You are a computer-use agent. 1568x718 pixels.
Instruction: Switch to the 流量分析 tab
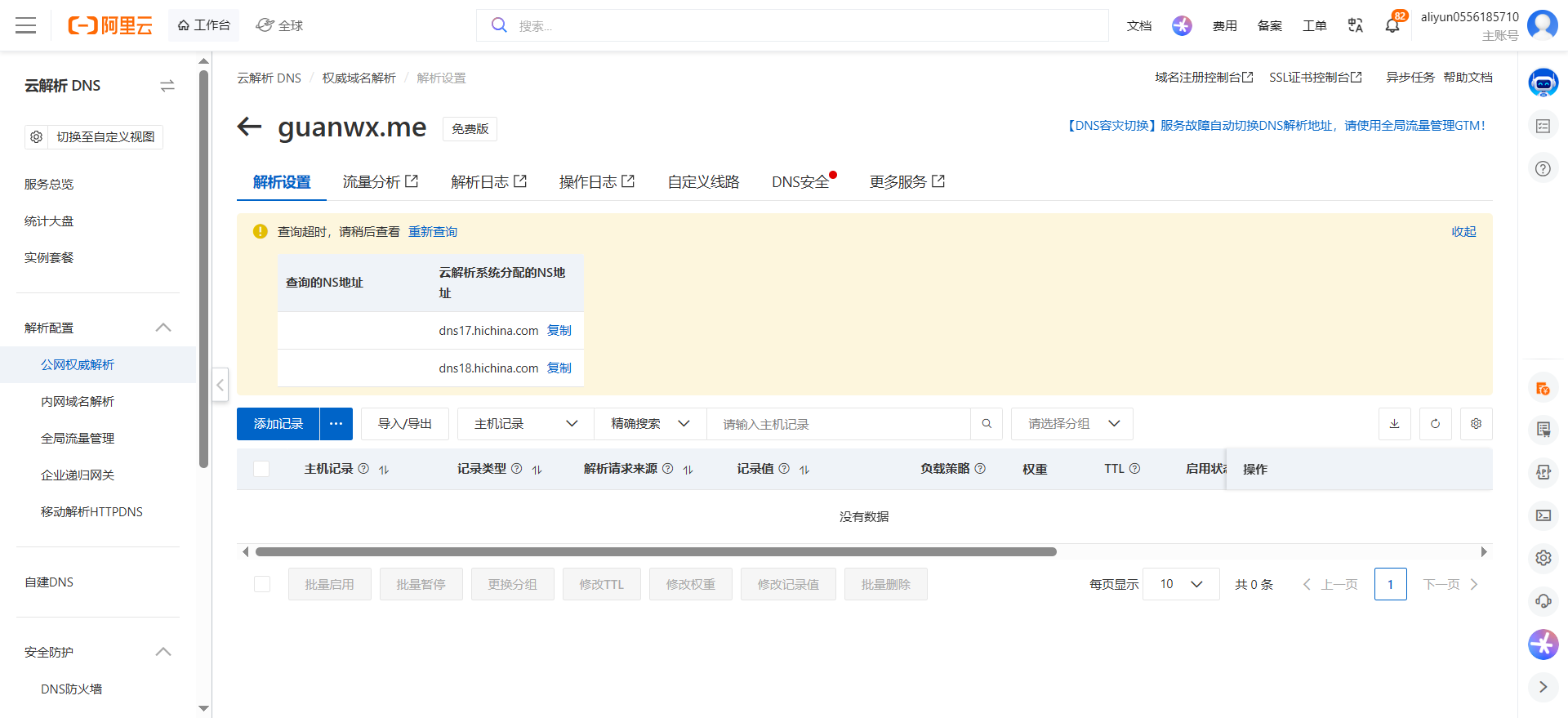(x=381, y=182)
